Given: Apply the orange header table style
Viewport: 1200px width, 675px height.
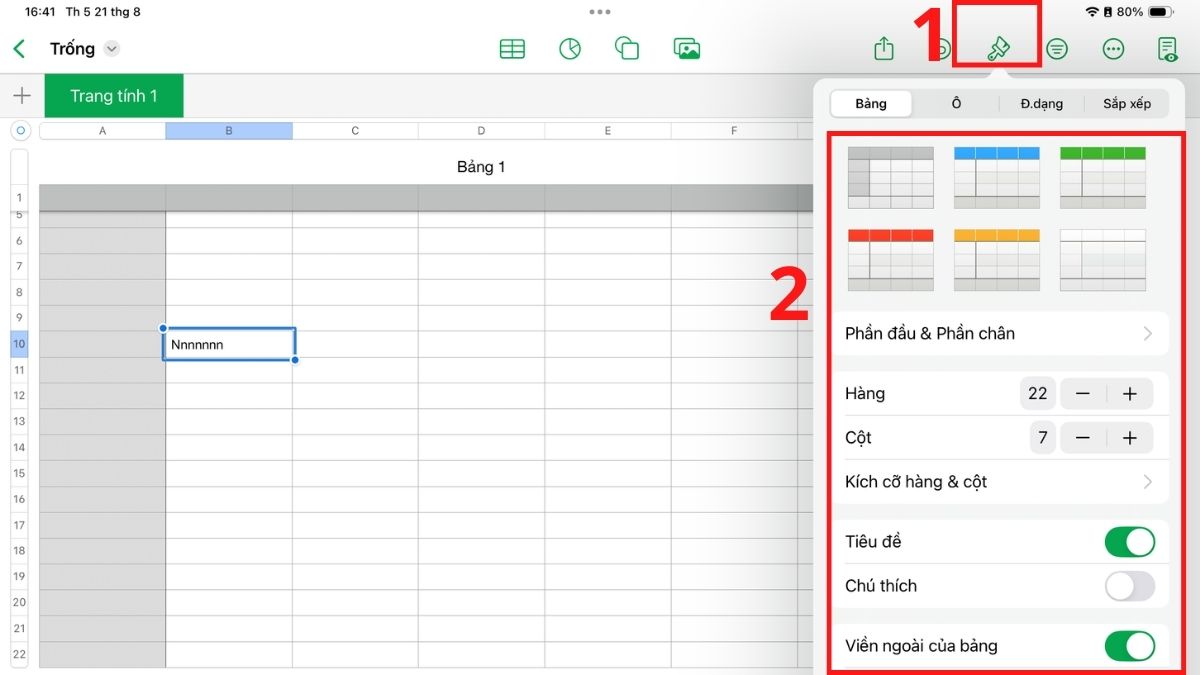Looking at the screenshot, I should 997,260.
